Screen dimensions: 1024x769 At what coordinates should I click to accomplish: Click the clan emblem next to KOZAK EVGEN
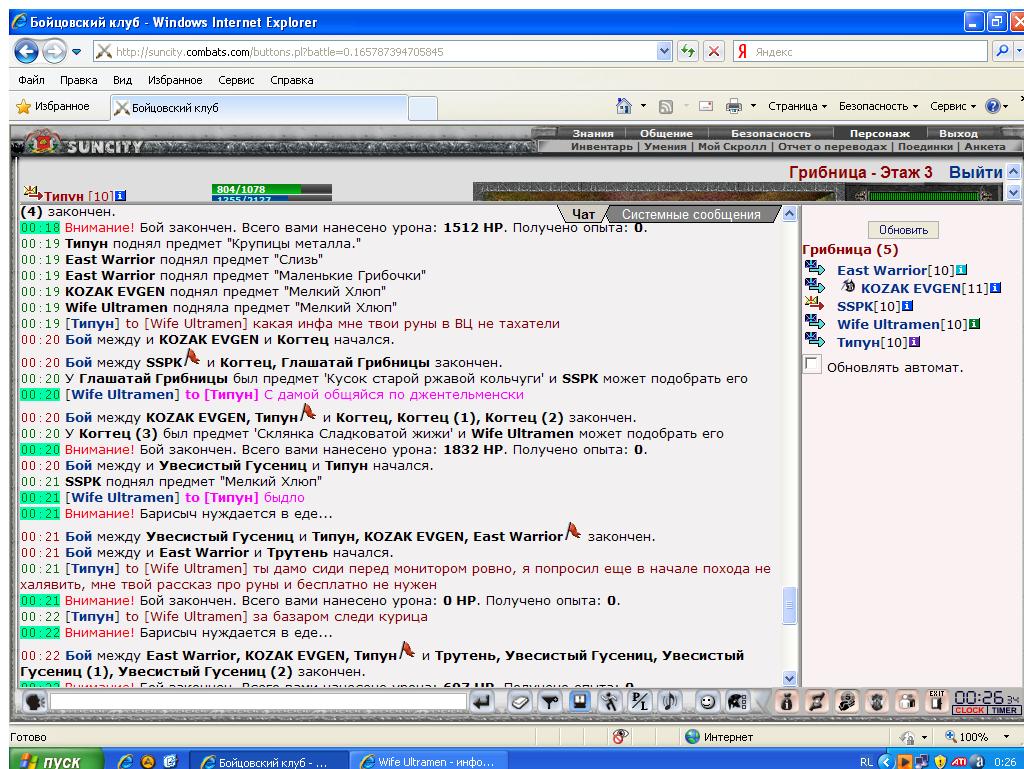(848, 286)
